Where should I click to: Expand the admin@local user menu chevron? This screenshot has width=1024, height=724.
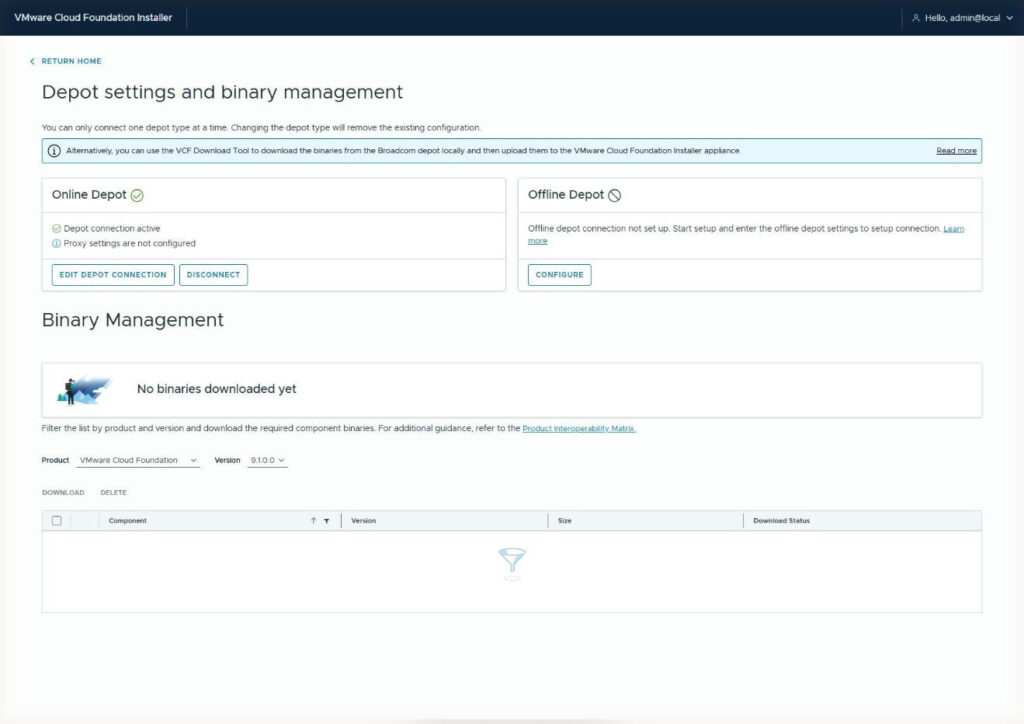[x=1010, y=18]
